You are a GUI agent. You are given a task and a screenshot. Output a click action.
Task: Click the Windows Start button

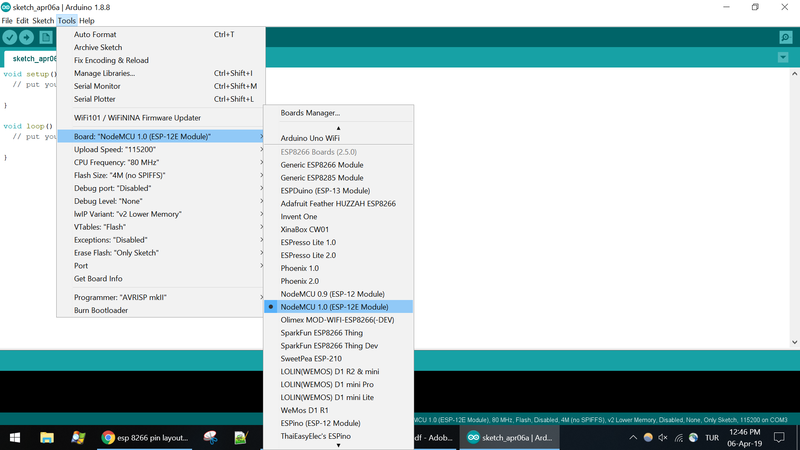click(x=15, y=437)
